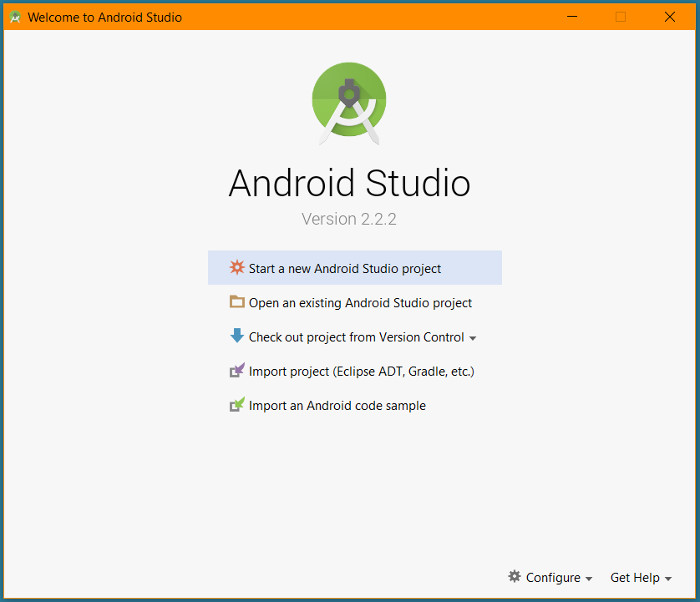This screenshot has height=602, width=700.
Task: Expand the Version Control dropdown arrow
Action: 473,339
